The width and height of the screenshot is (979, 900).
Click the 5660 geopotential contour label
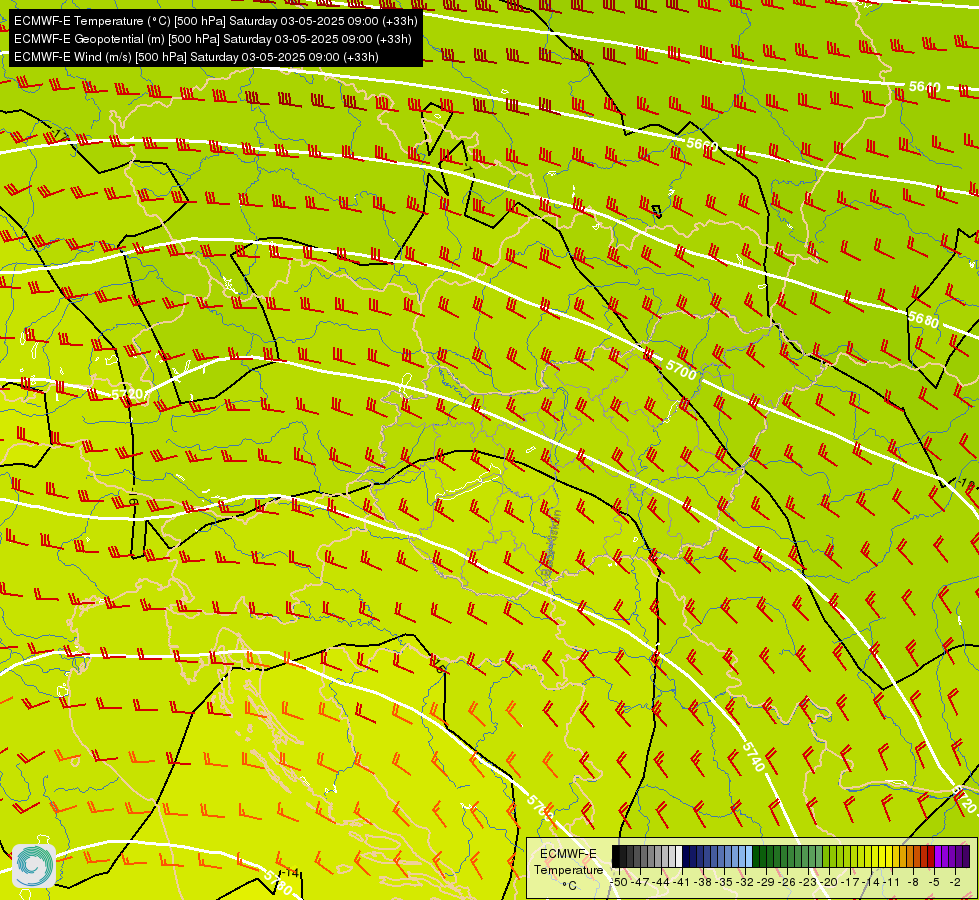coord(702,145)
